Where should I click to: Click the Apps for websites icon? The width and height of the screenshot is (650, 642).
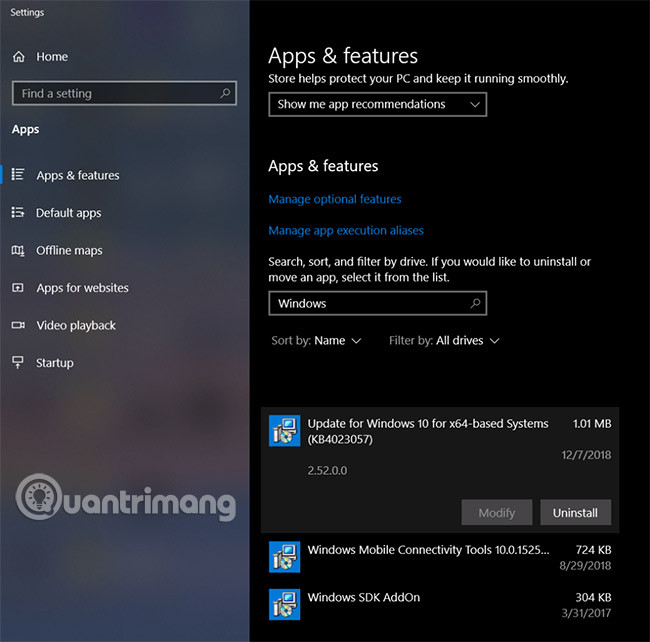18,288
